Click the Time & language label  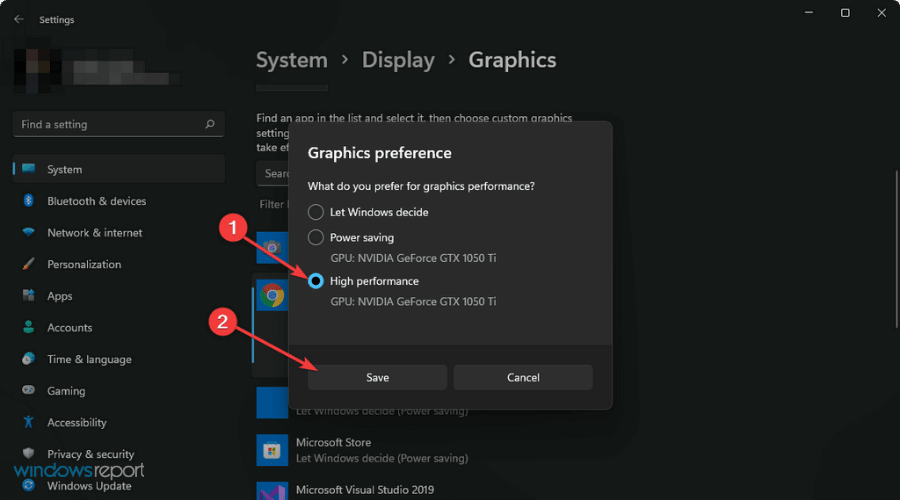coord(90,359)
